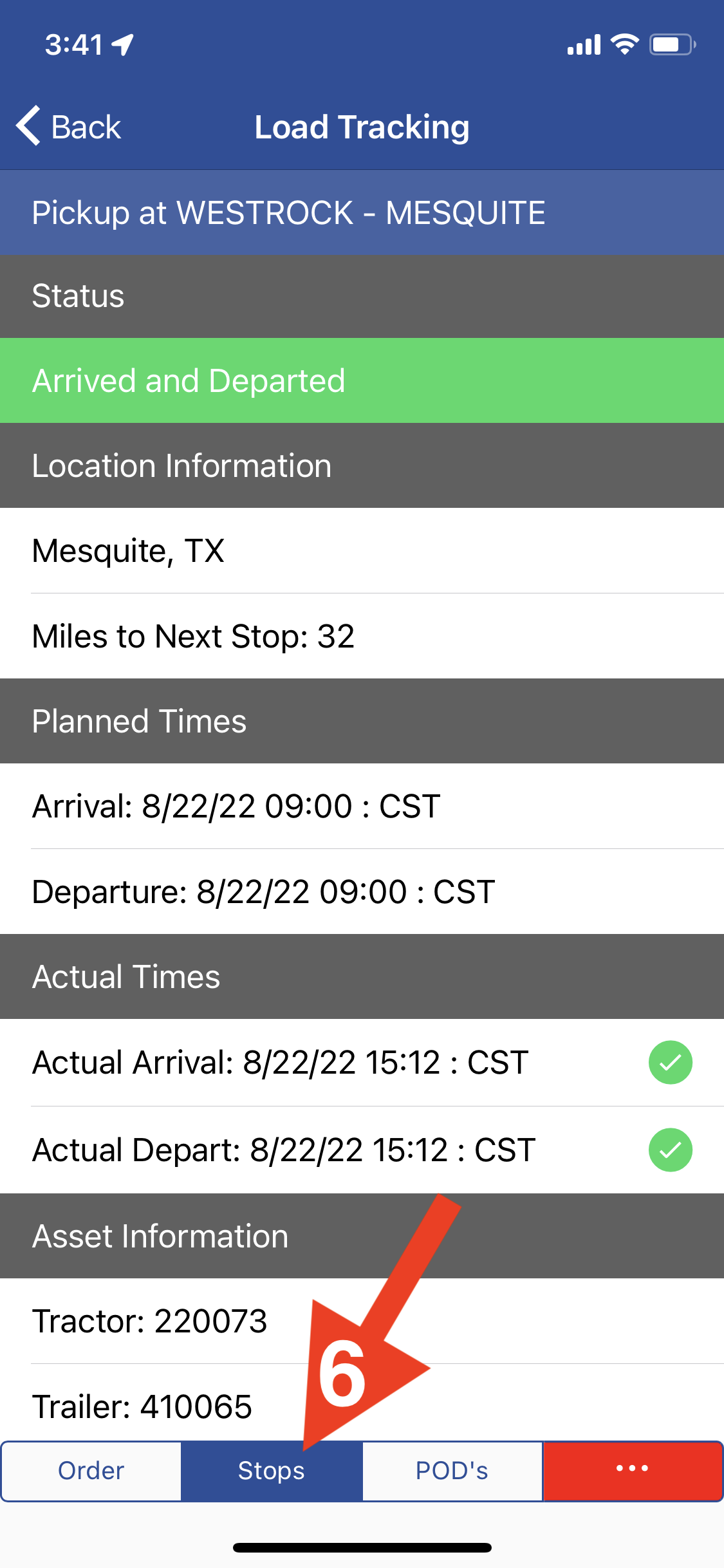Viewport: 724px width, 1568px height.
Task: Tap the green checkmark beside Actual Depart
Action: 670,1150
